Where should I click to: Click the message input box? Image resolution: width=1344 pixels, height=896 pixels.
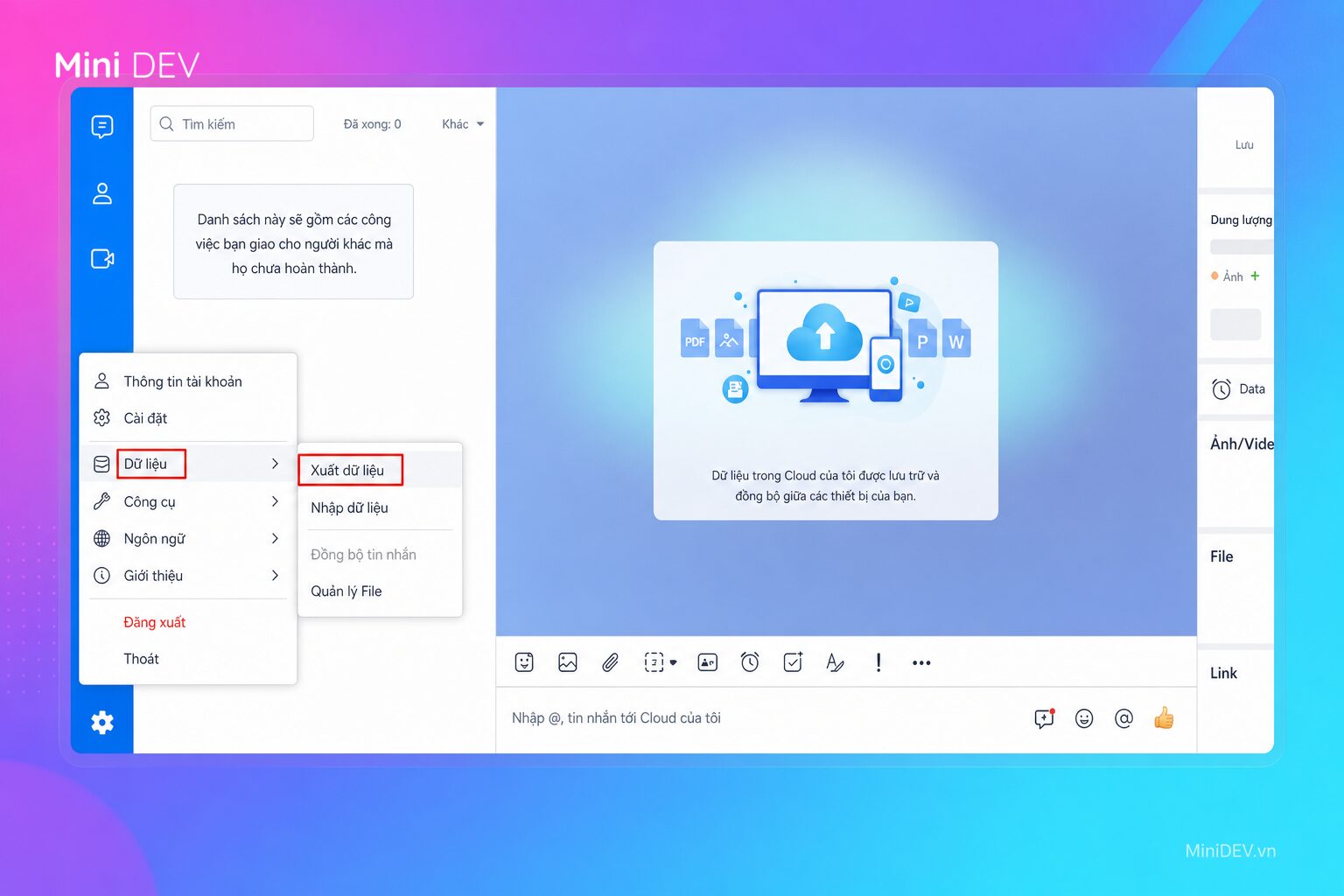point(761,718)
